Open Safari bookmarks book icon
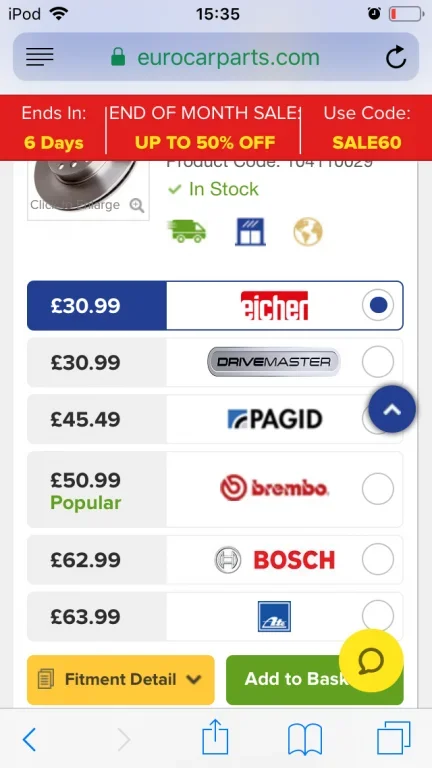This screenshot has height=768, width=432. 305,739
